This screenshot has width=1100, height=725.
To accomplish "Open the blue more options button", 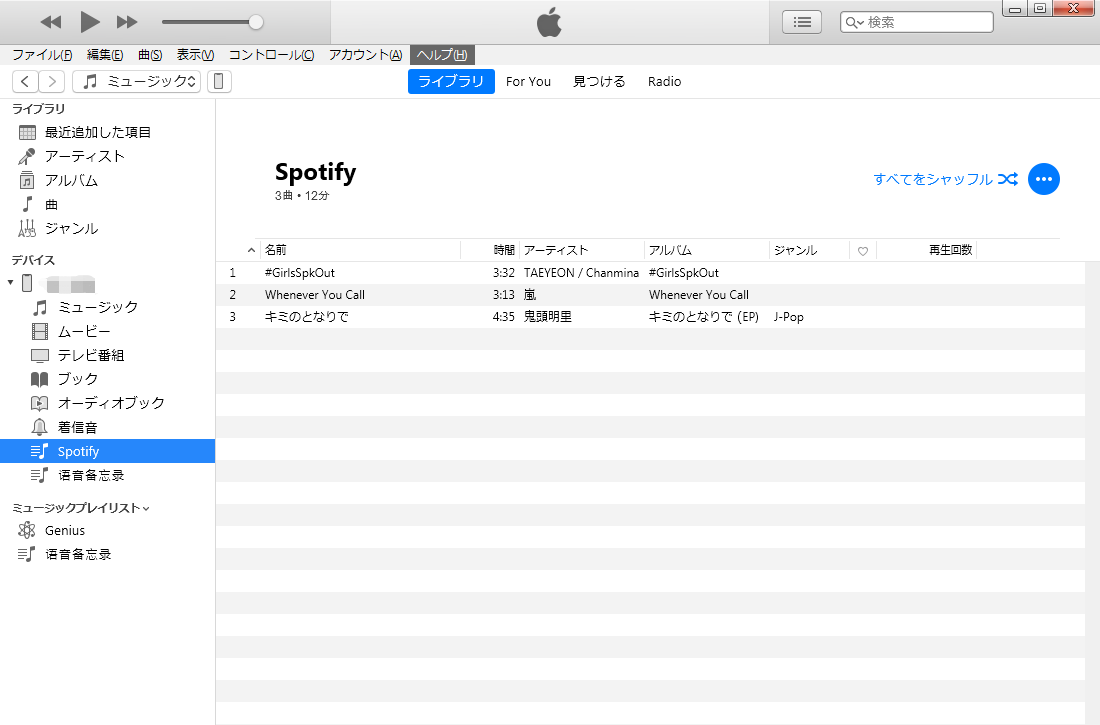I will (1044, 179).
